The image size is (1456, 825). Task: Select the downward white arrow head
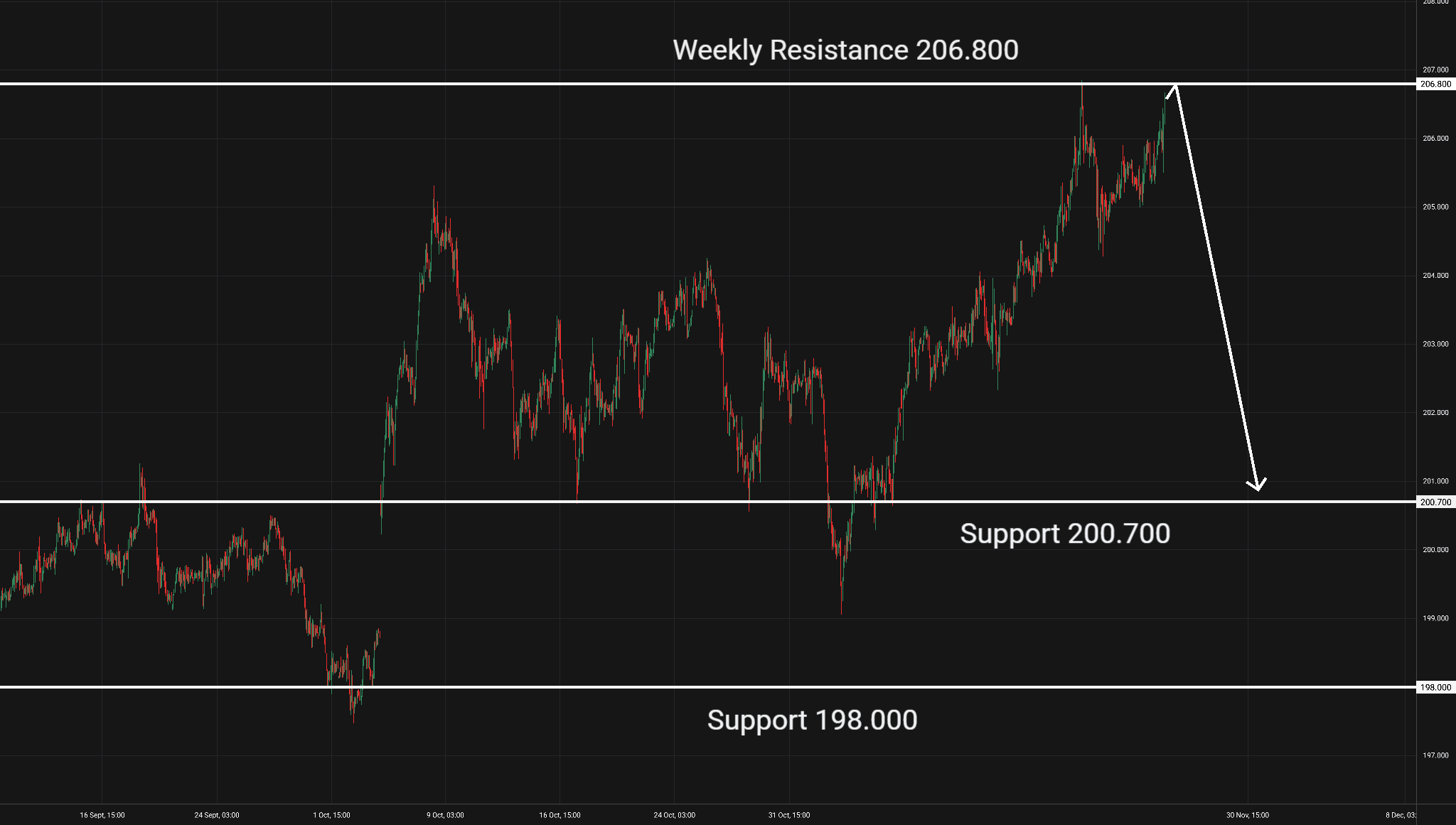1257,485
